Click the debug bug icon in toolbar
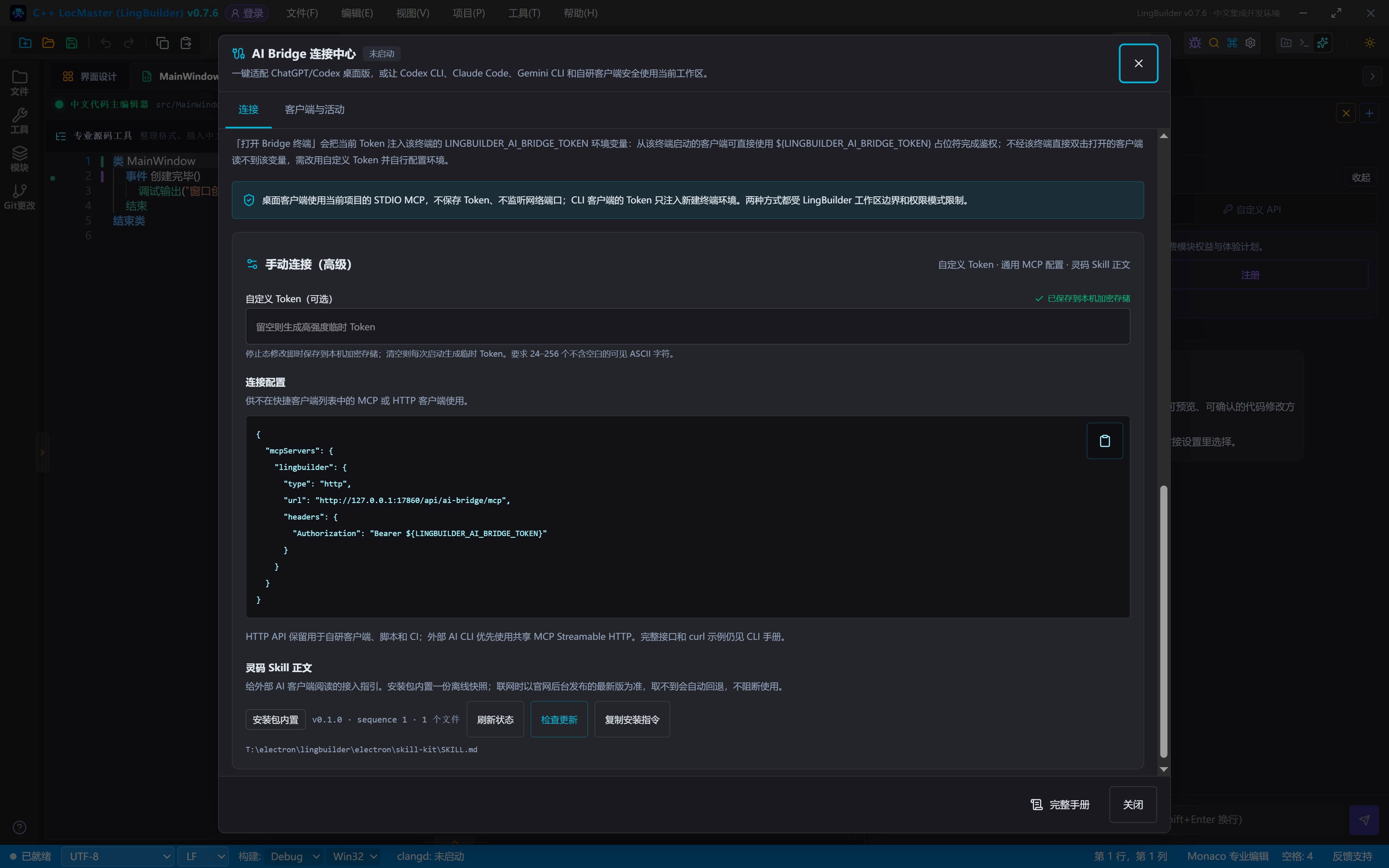The image size is (1389, 868). click(1195, 43)
